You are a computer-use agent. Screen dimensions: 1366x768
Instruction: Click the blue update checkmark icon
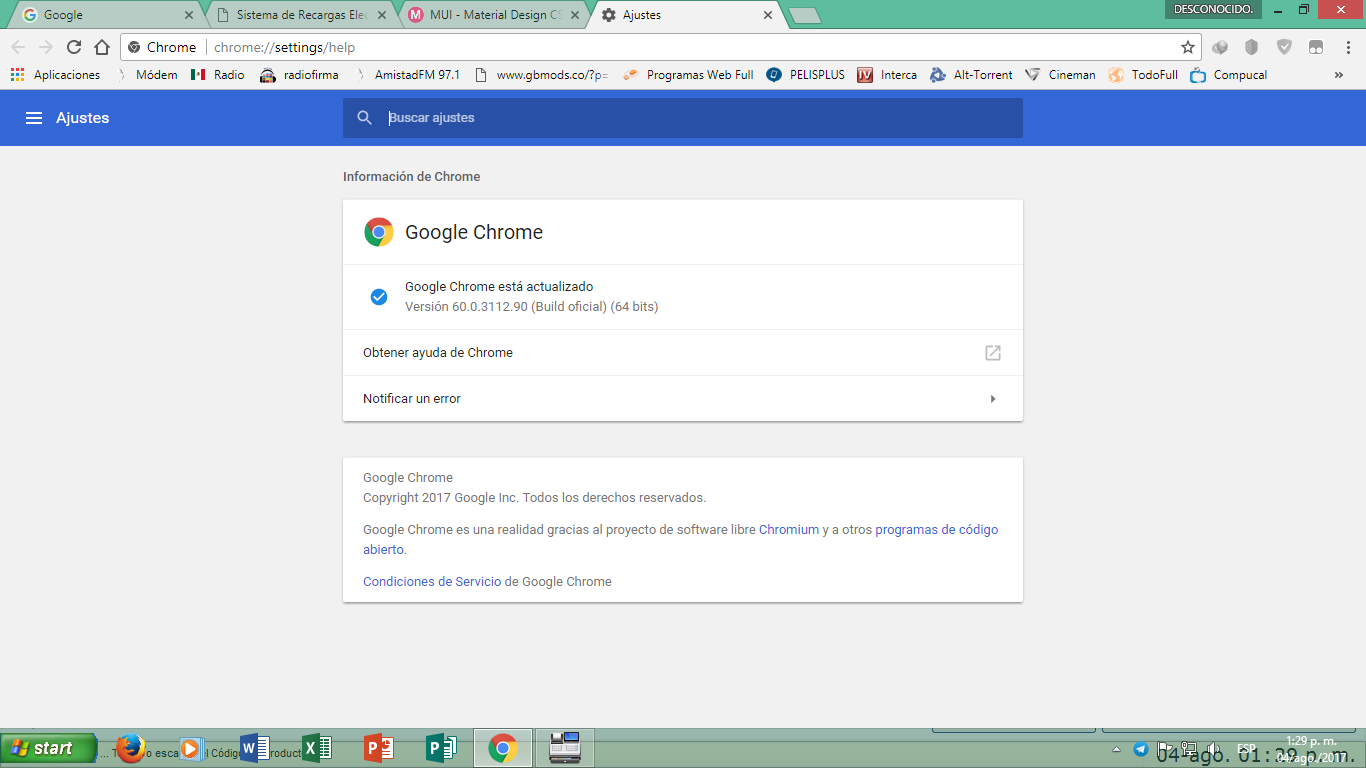[379, 297]
